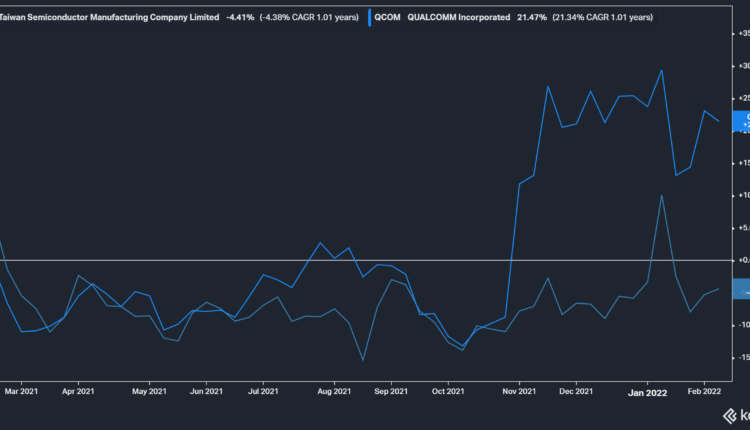Click the Jun 2021 label on time axis

[206, 392]
